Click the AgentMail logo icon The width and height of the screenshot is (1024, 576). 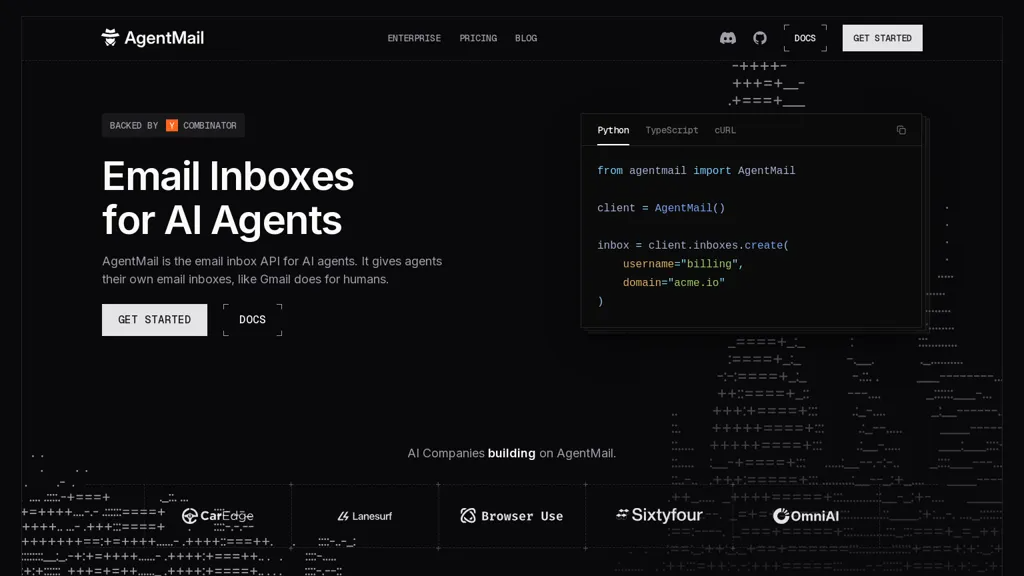point(110,38)
